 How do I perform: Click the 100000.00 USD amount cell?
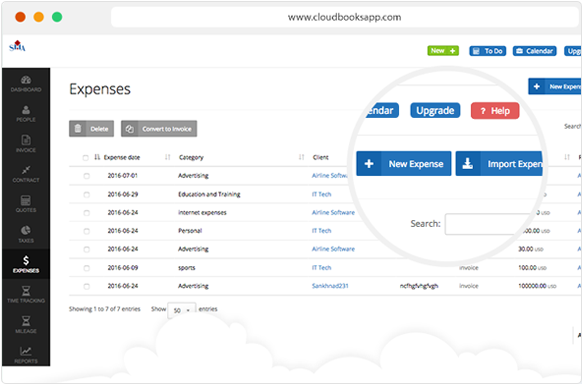pos(537,286)
